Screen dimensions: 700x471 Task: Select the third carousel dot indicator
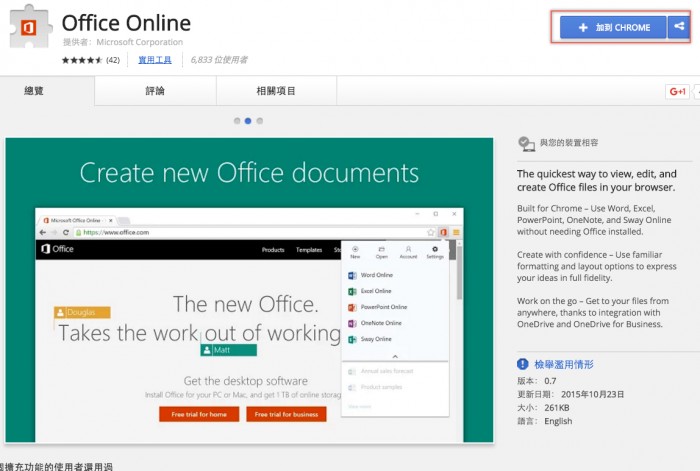[x=260, y=121]
